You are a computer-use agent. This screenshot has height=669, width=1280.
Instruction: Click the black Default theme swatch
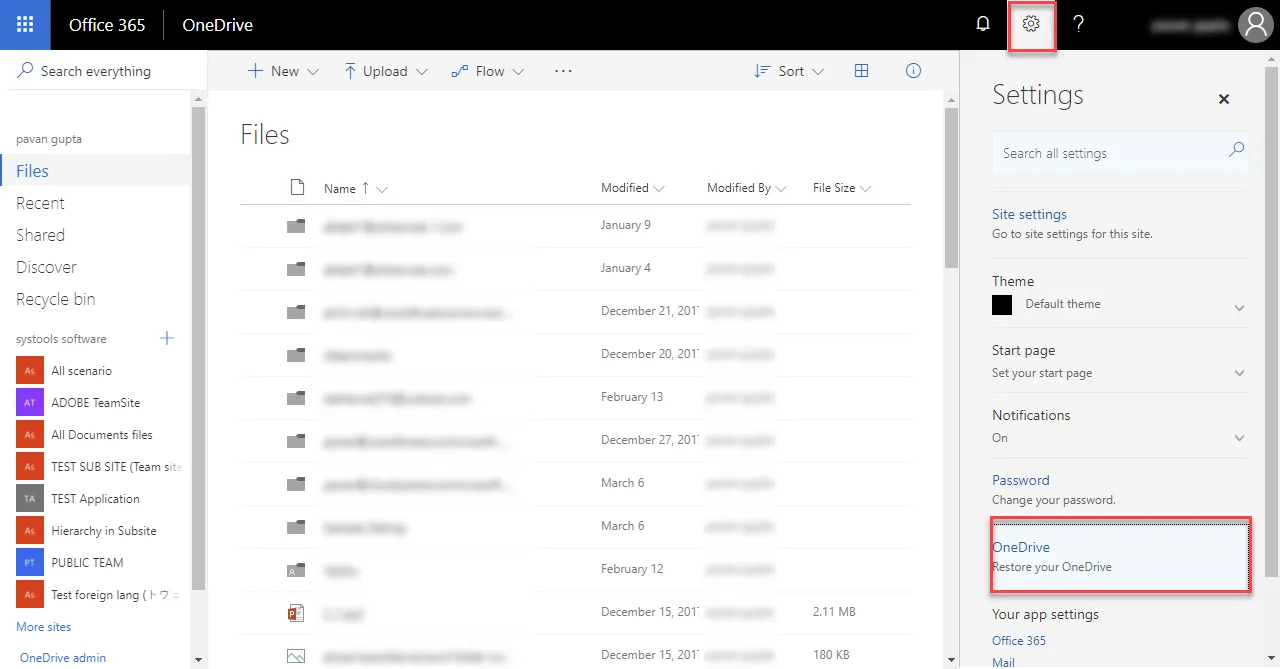click(1002, 305)
